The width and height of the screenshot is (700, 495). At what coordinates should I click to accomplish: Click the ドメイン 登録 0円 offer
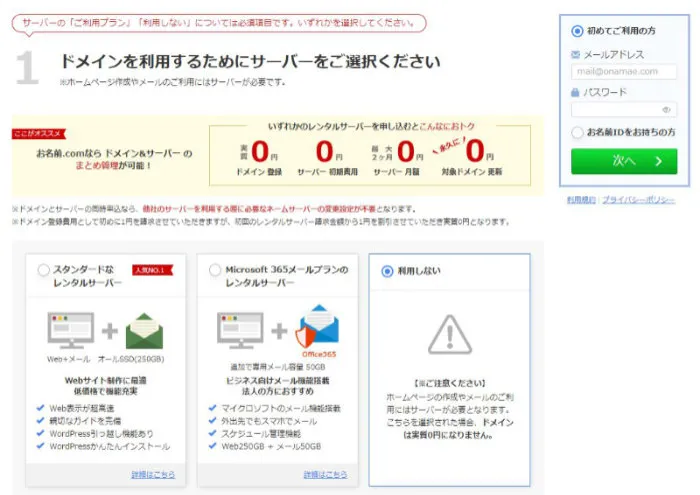click(x=259, y=157)
